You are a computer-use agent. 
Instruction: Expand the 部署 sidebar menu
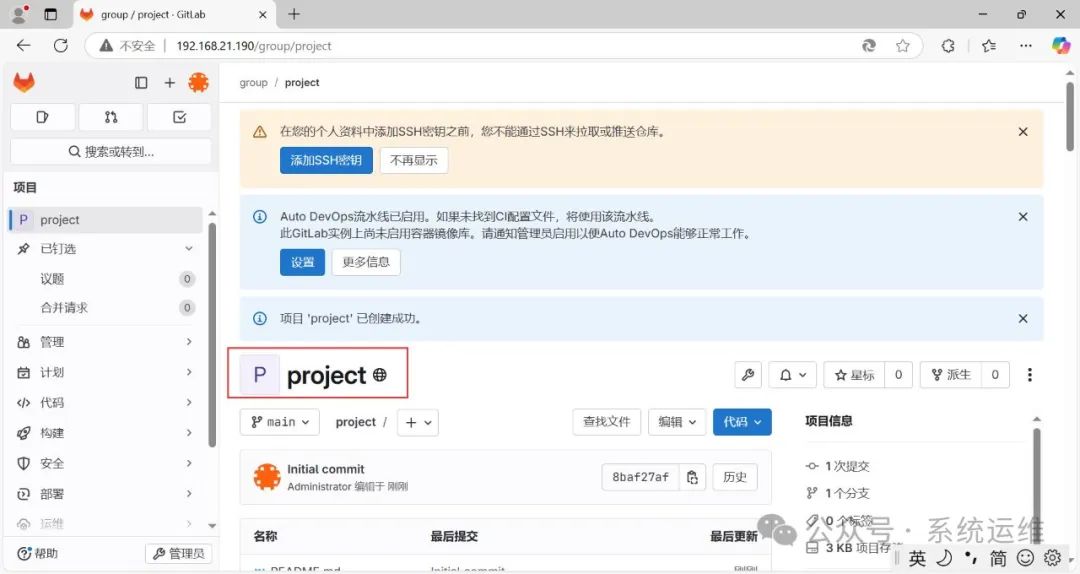pyautogui.click(x=106, y=493)
